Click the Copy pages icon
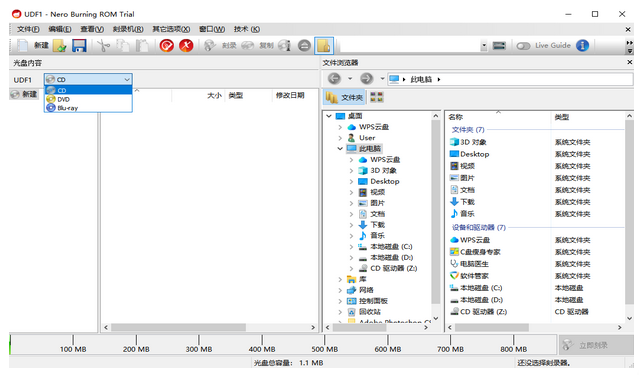 [x=123, y=46]
